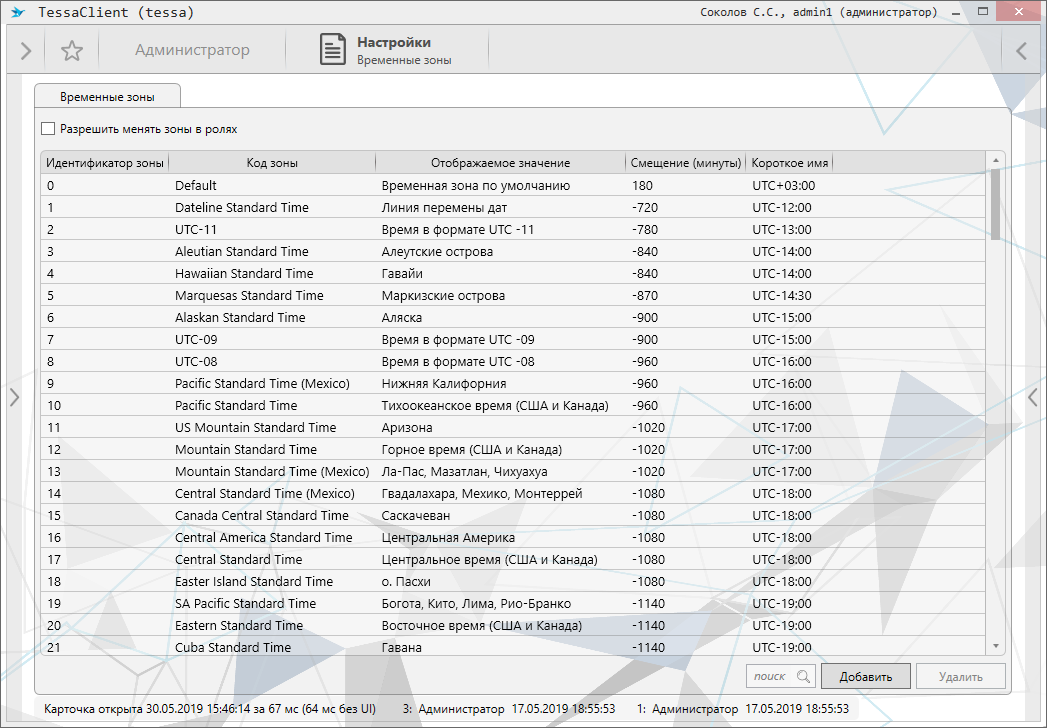Click the scroll-up arrow of the zones table

[995, 161]
